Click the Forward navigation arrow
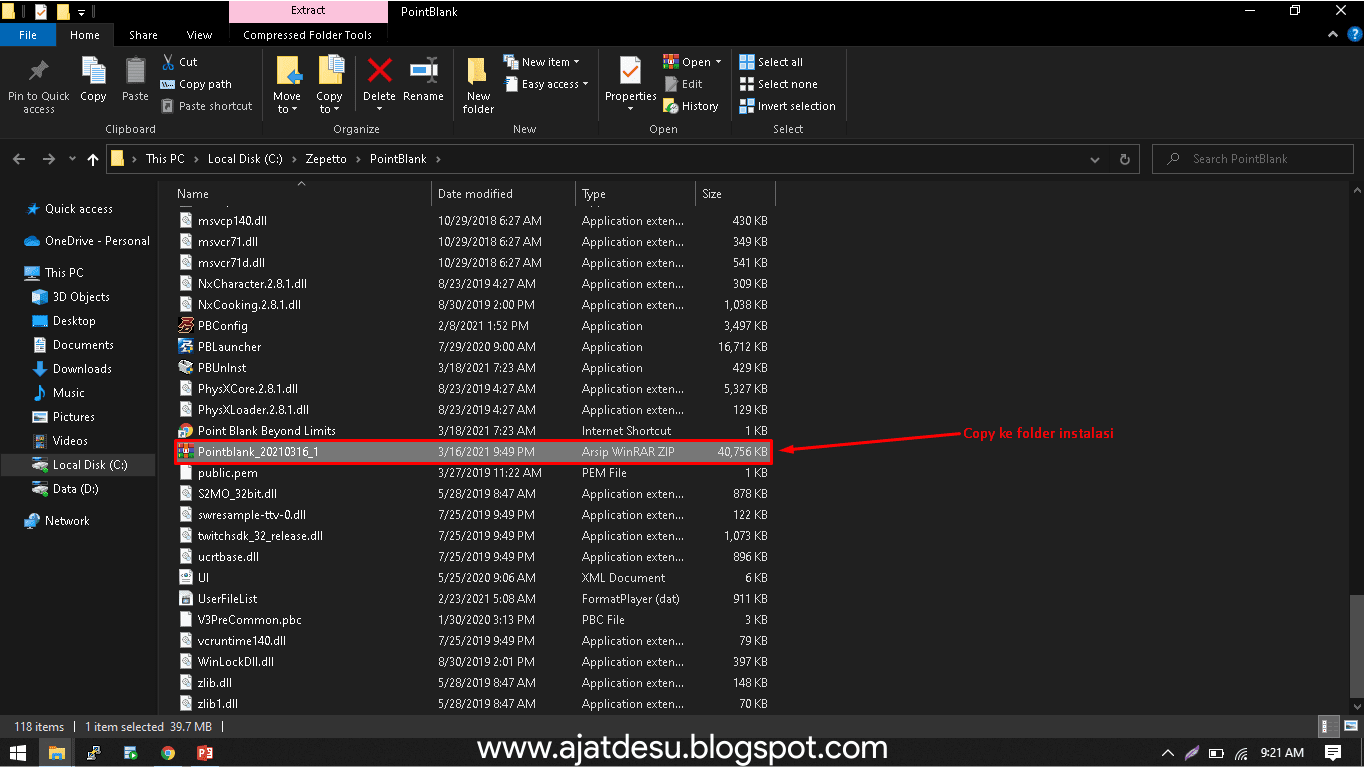1365x767 pixels. point(48,159)
